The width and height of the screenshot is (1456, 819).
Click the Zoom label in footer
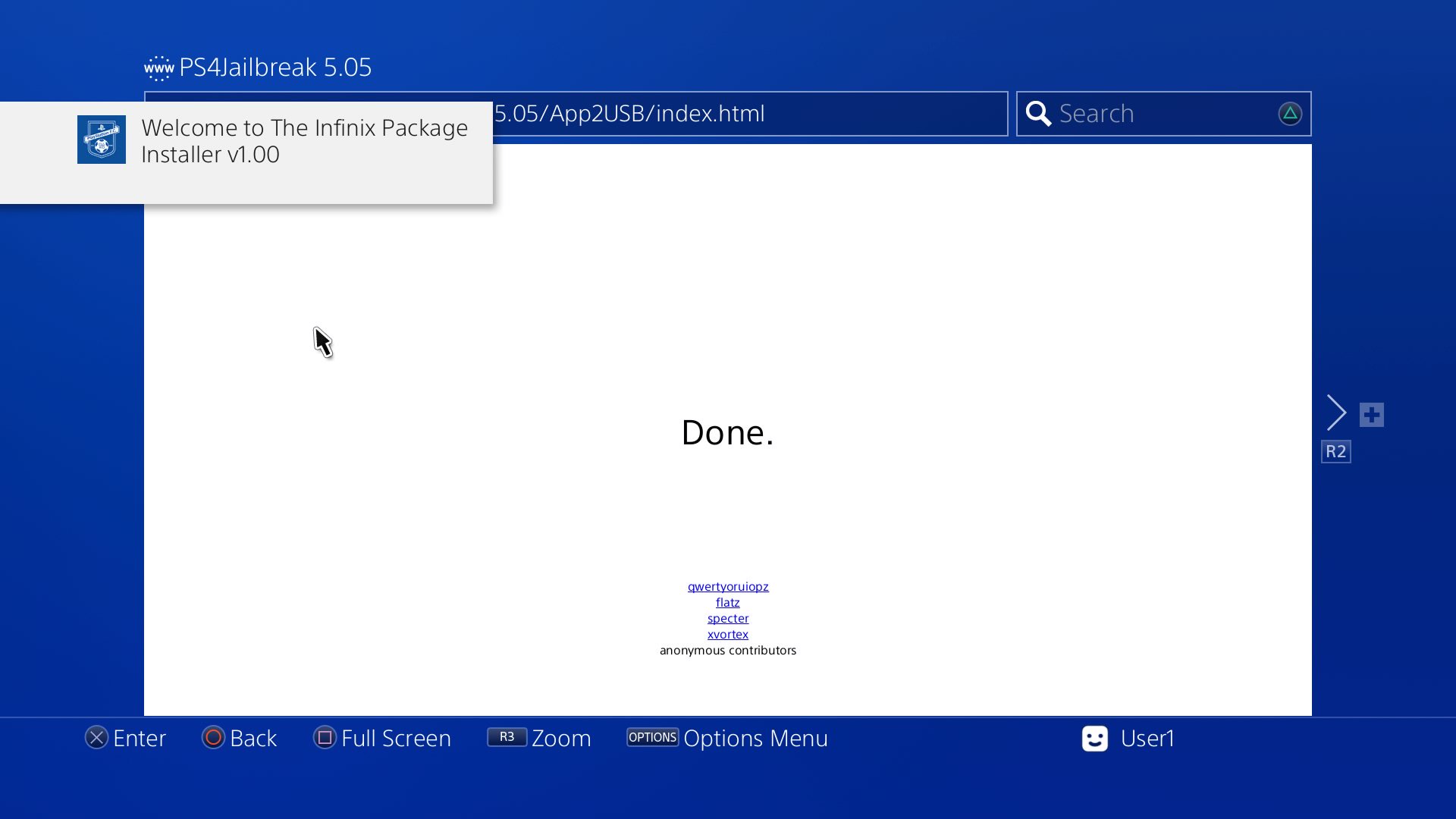pos(561,739)
